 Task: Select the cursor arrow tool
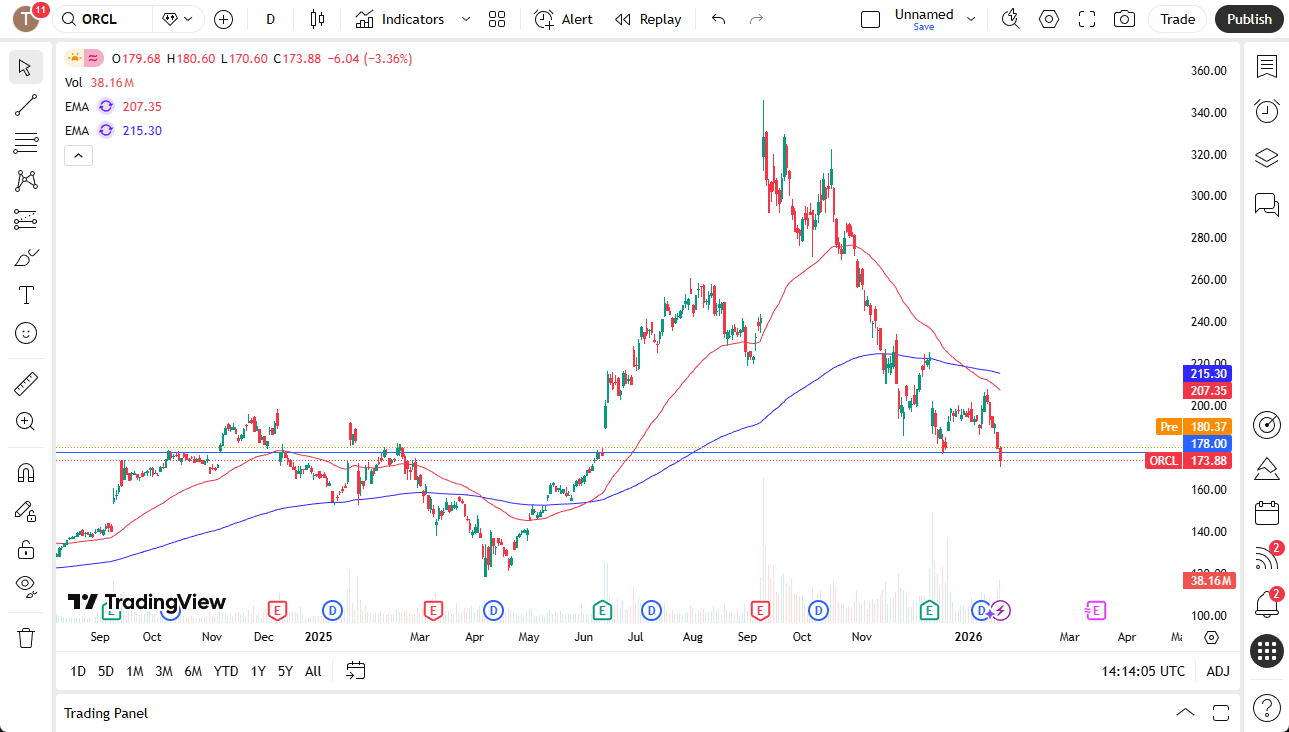[x=26, y=68]
